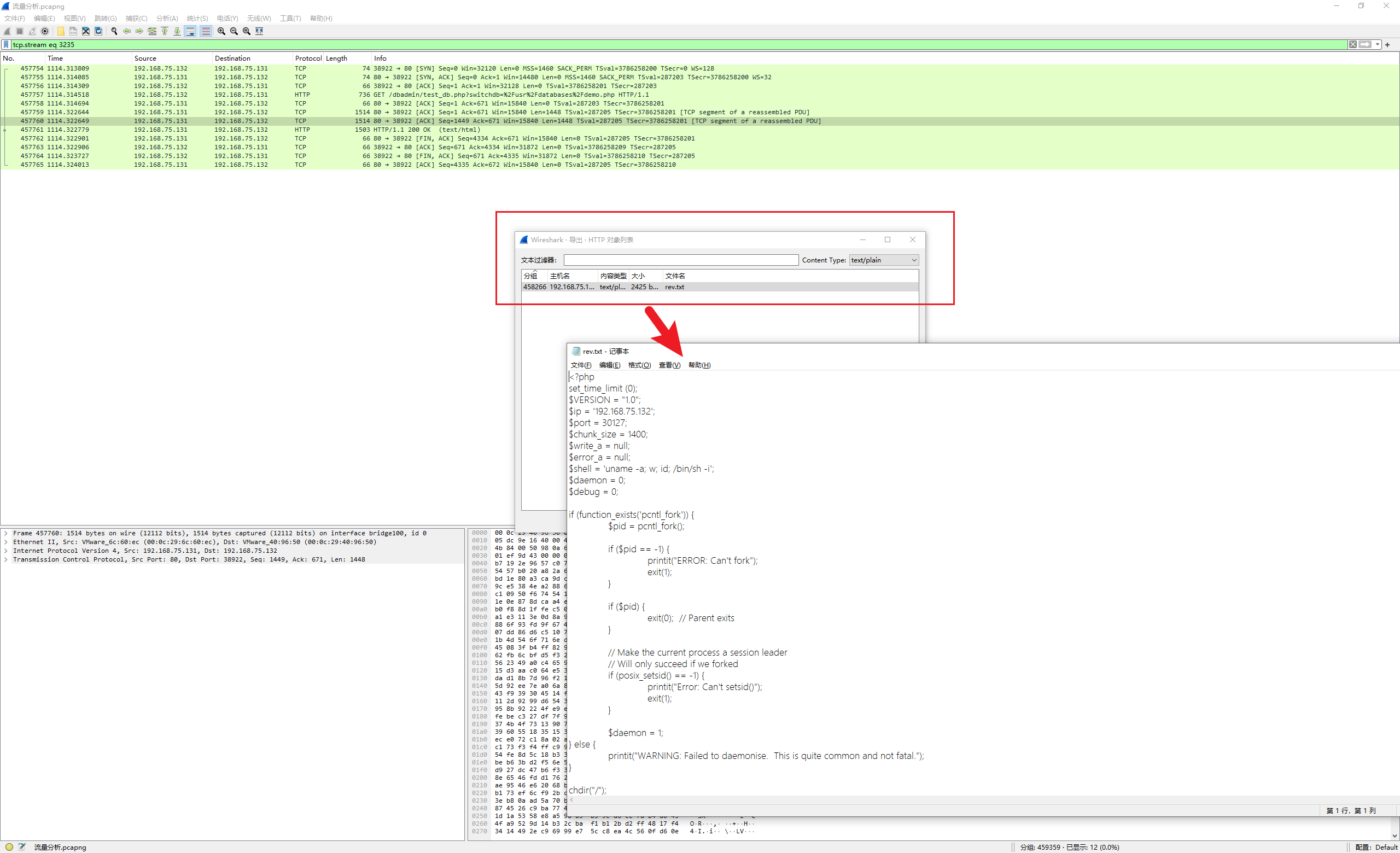Sort HTTP objects by 大小 column header

click(x=646, y=276)
